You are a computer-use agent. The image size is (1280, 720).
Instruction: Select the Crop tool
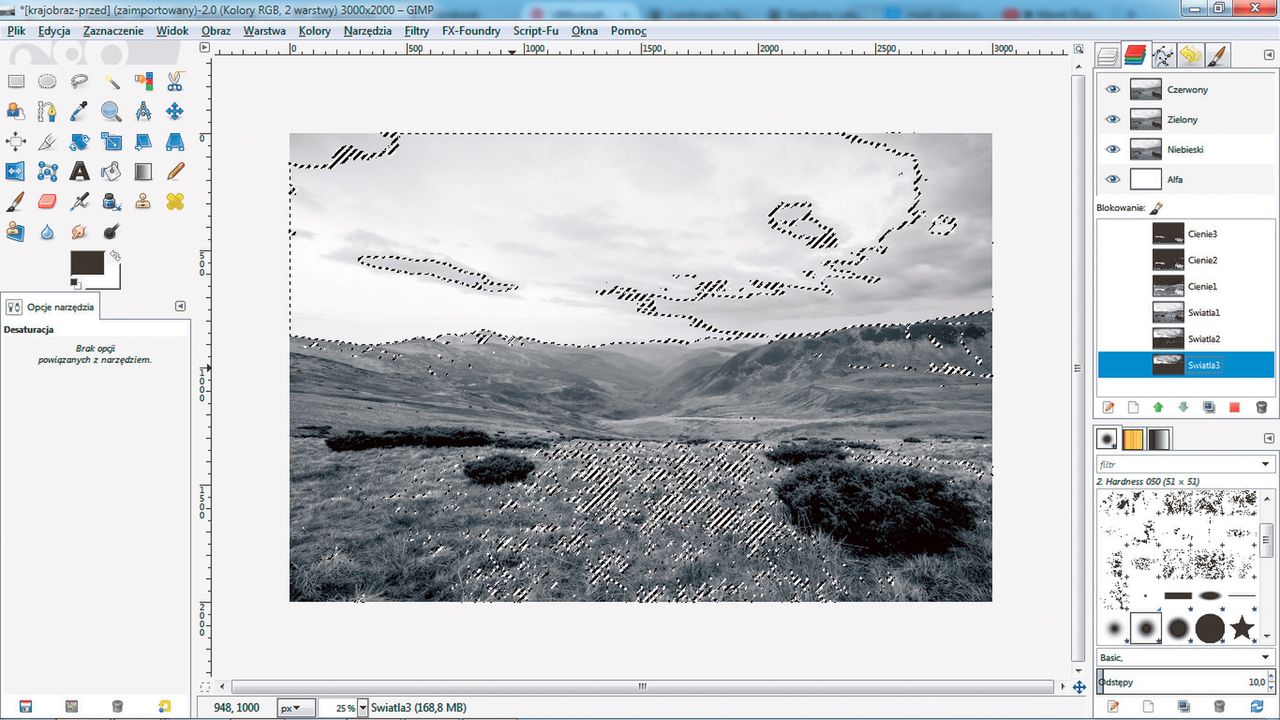47,142
